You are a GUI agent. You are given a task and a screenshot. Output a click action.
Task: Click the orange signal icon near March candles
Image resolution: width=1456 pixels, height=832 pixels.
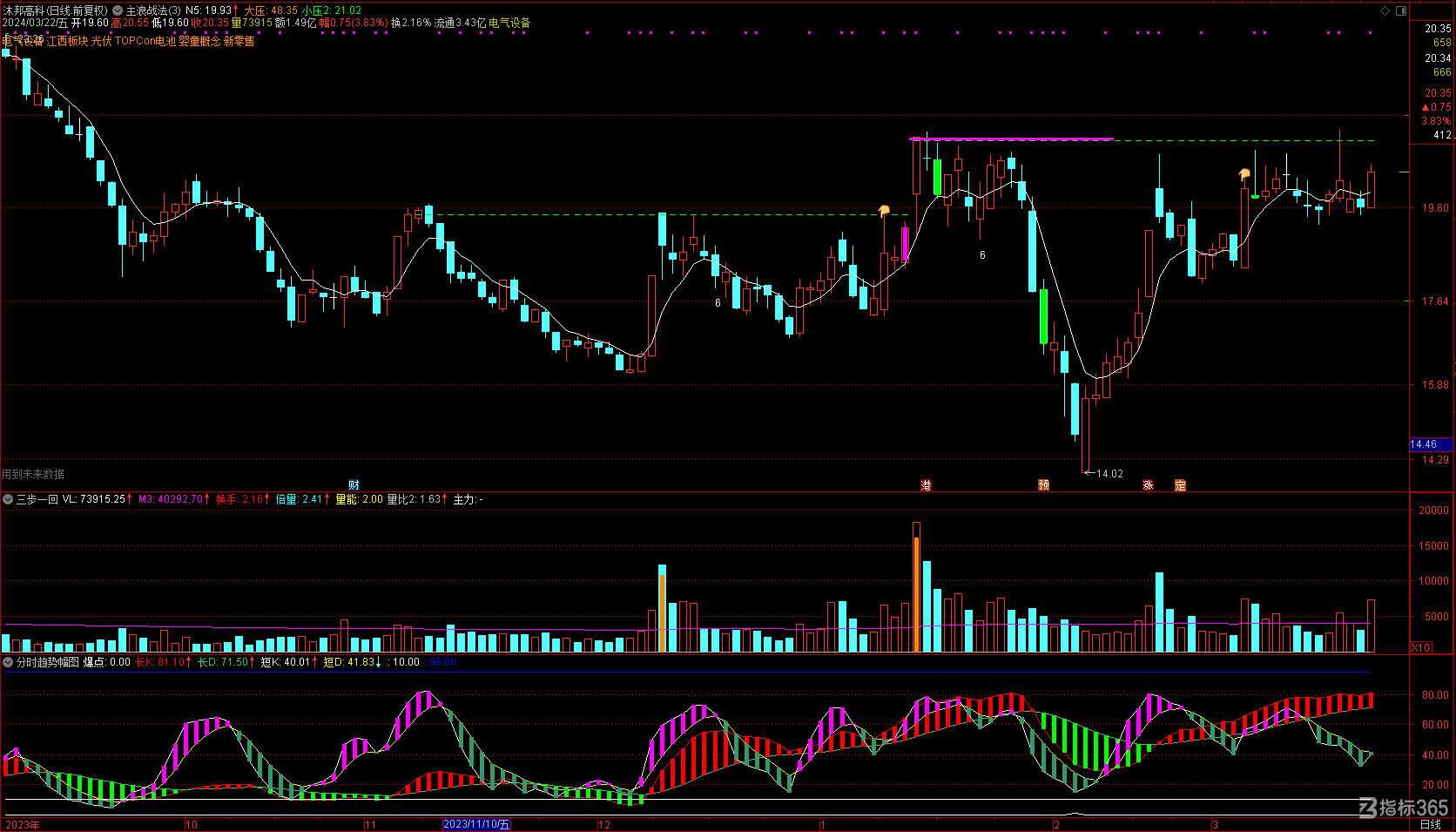1244,174
